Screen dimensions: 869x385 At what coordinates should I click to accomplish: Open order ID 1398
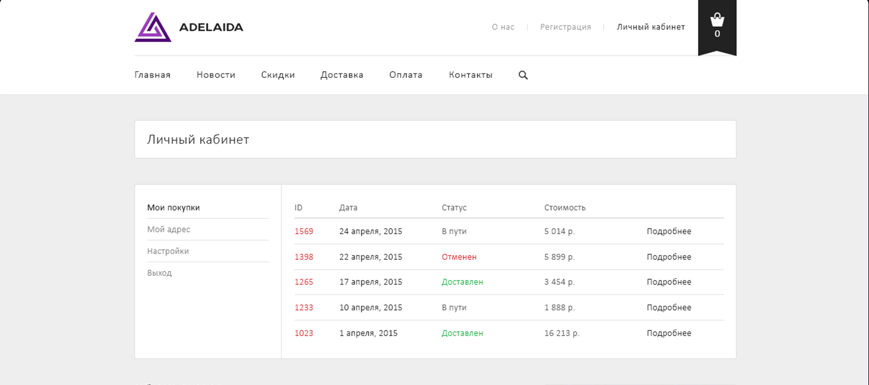point(304,257)
